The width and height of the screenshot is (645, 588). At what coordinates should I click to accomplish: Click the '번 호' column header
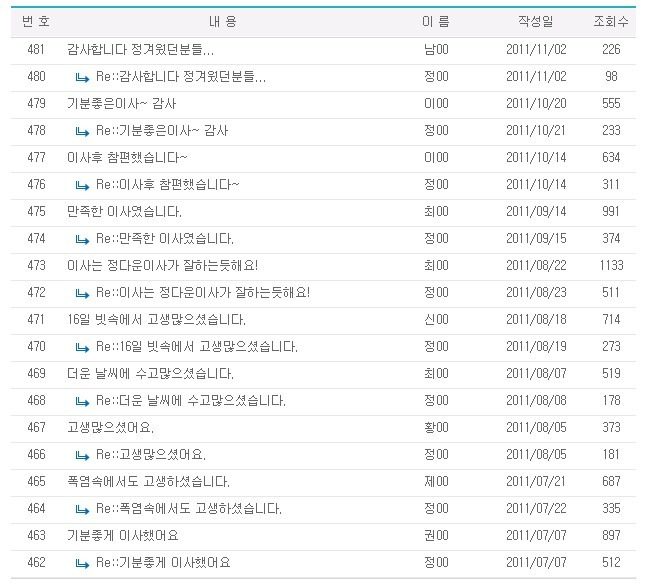(x=36, y=21)
